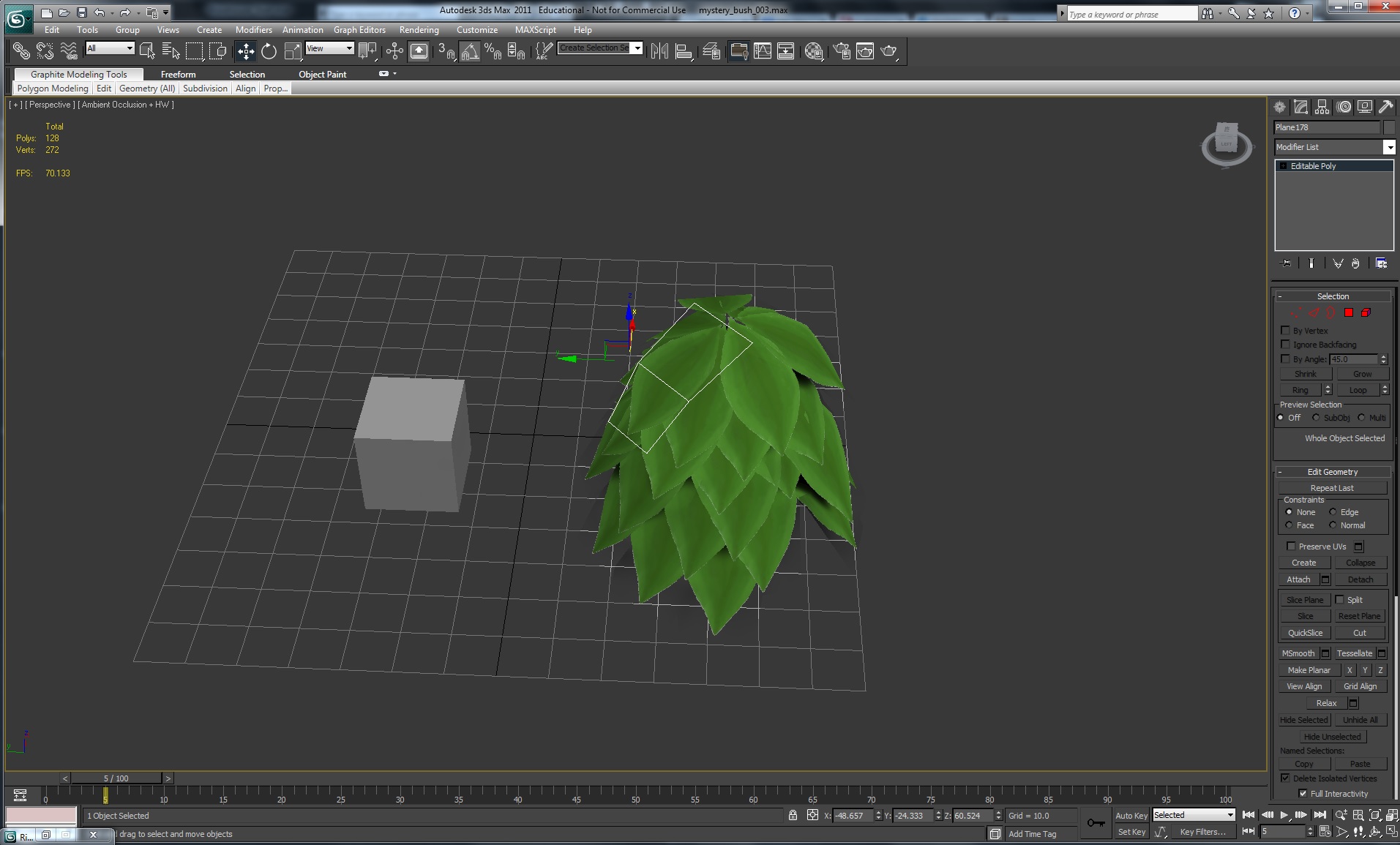The width and height of the screenshot is (1400, 845).
Task: Click the Mirror tool icon
Action: coord(659,50)
